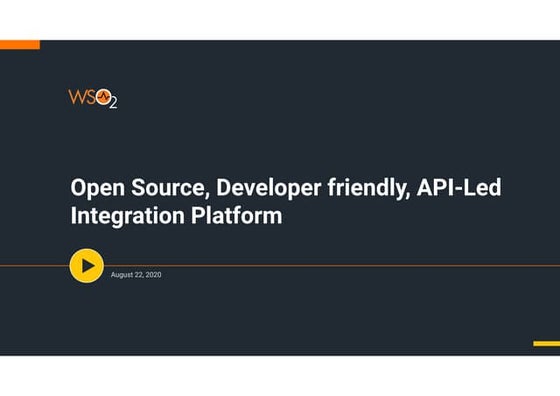
Task: Click the orange accent bar at slide corner
Action: click(20, 45)
